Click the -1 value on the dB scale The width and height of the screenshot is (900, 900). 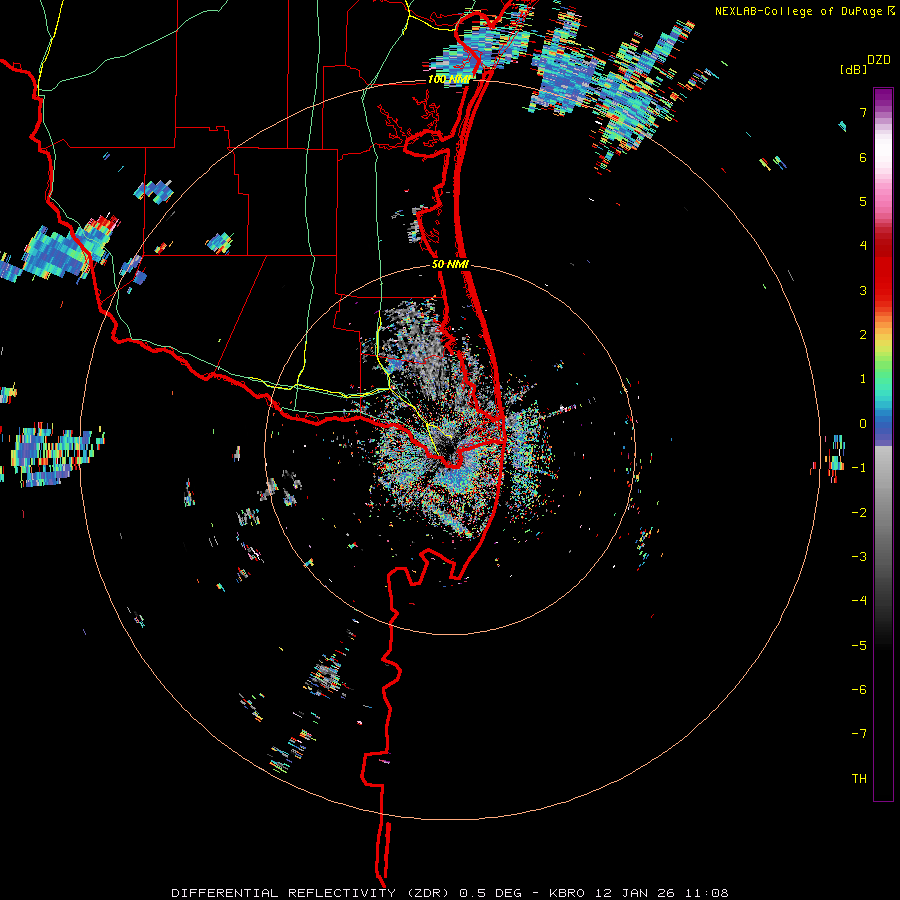pos(859,468)
